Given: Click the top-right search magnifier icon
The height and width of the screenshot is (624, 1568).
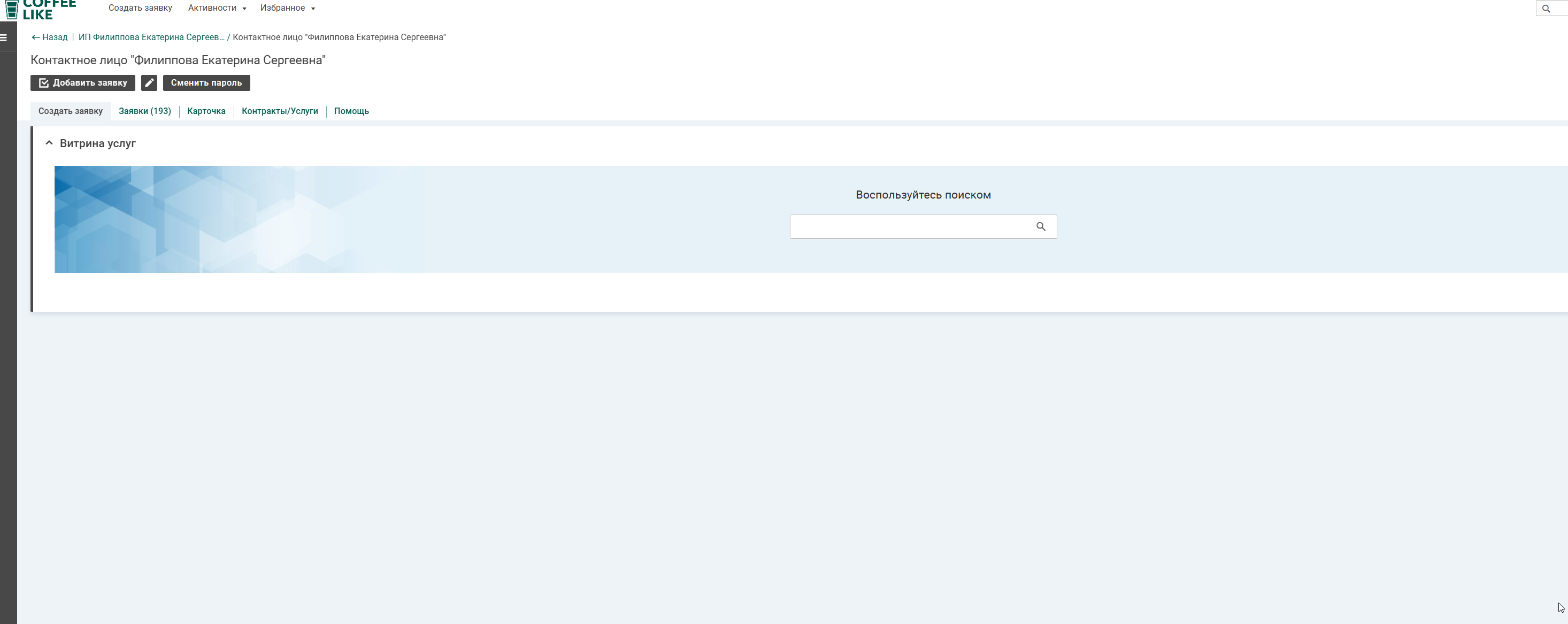Looking at the screenshot, I should [x=1546, y=9].
